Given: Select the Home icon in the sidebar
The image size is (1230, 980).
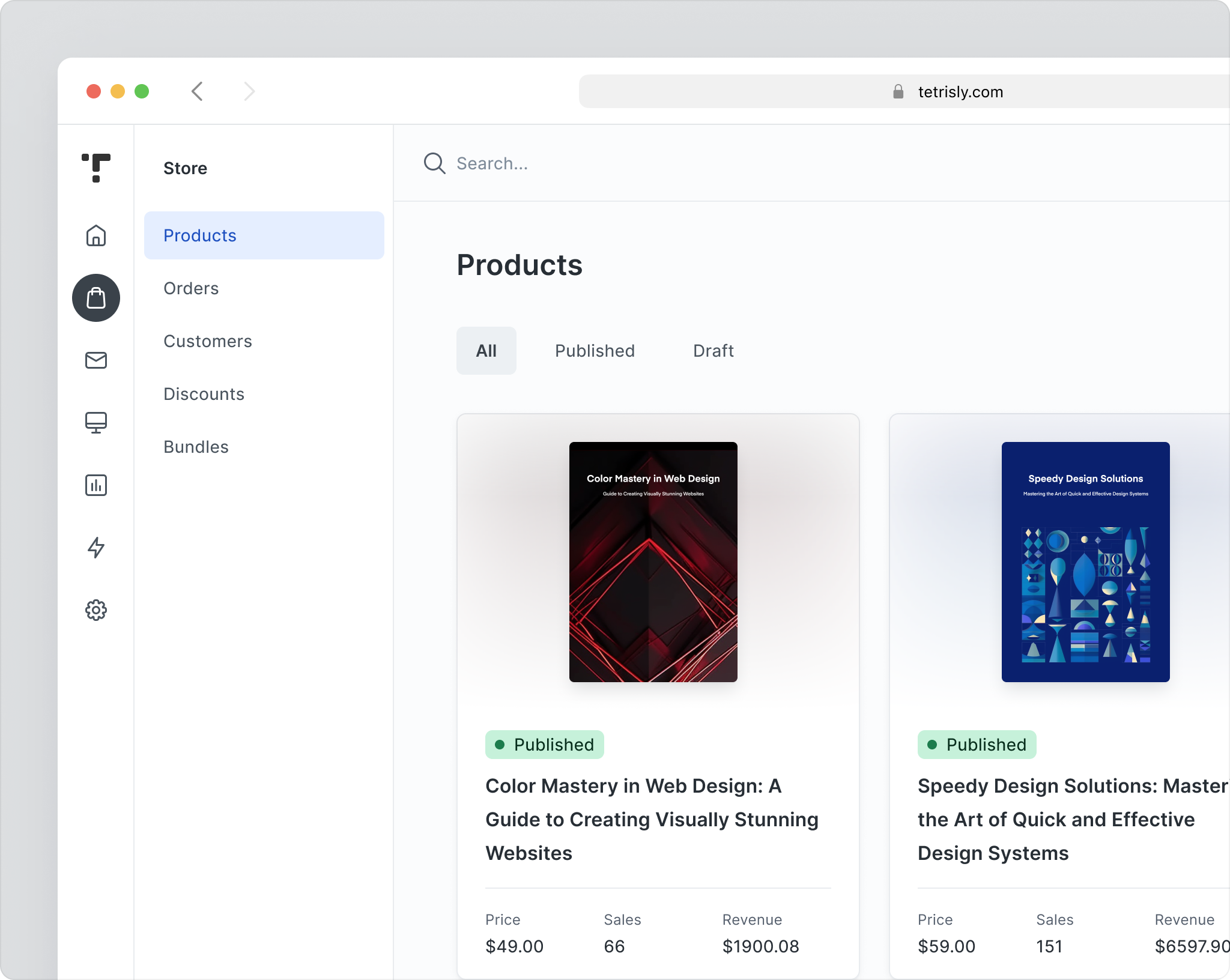Looking at the screenshot, I should coord(96,235).
